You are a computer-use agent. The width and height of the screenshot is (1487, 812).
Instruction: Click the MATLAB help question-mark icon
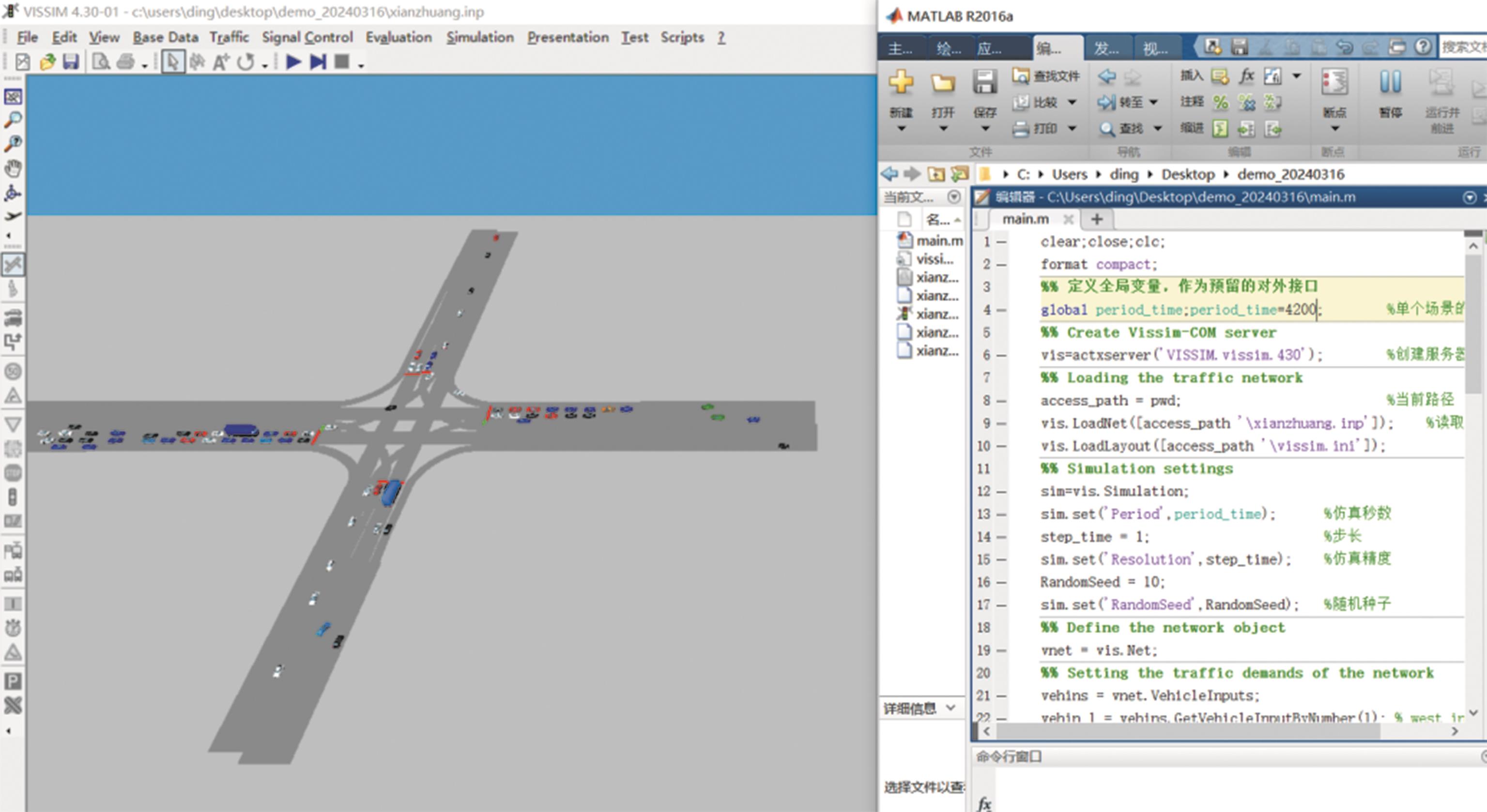point(1423,47)
